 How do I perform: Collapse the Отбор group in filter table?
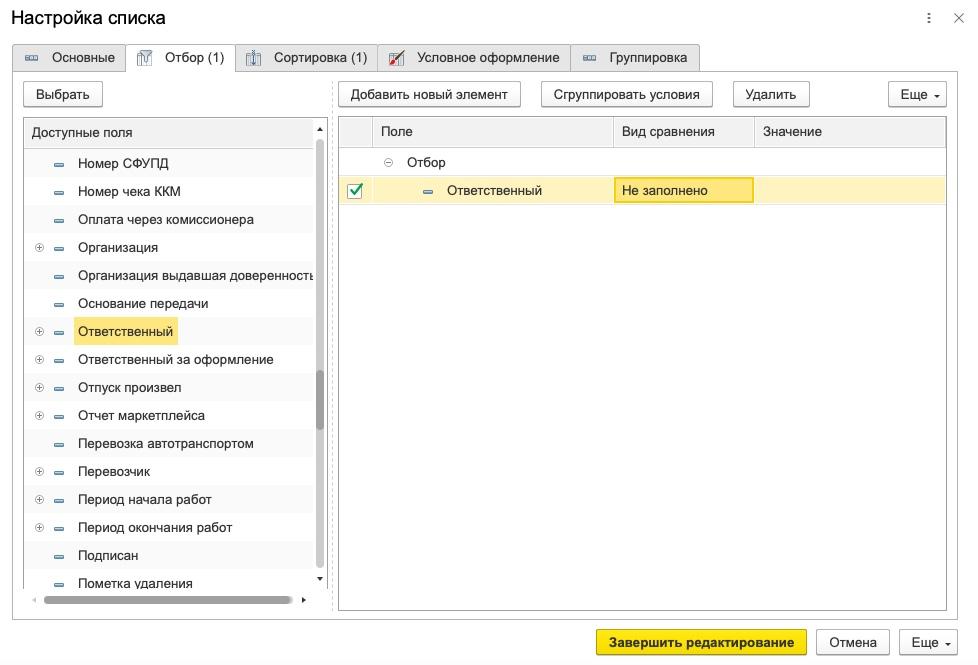[389, 162]
